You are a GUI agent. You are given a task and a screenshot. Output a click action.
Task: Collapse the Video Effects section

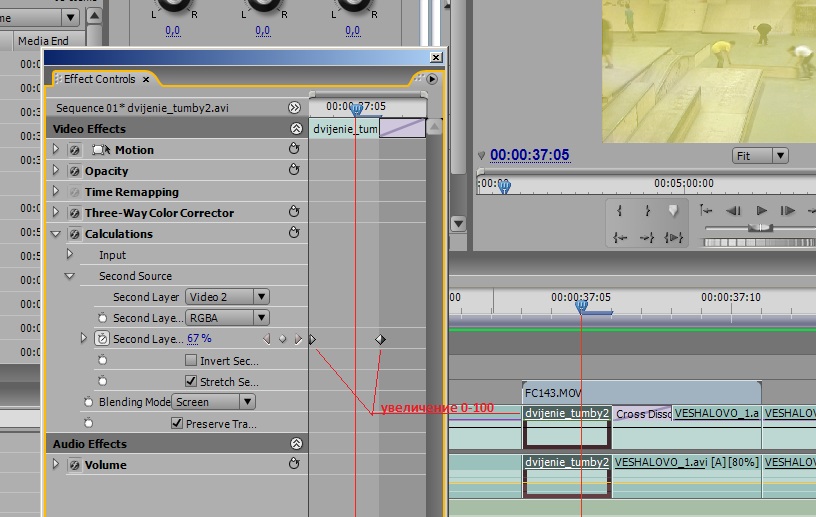[x=295, y=129]
